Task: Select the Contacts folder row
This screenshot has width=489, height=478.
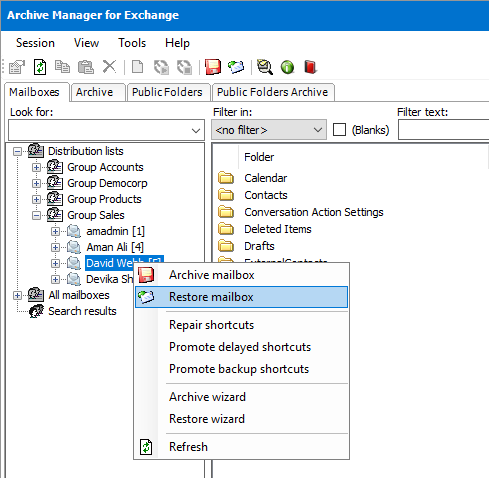Action: coord(266,195)
